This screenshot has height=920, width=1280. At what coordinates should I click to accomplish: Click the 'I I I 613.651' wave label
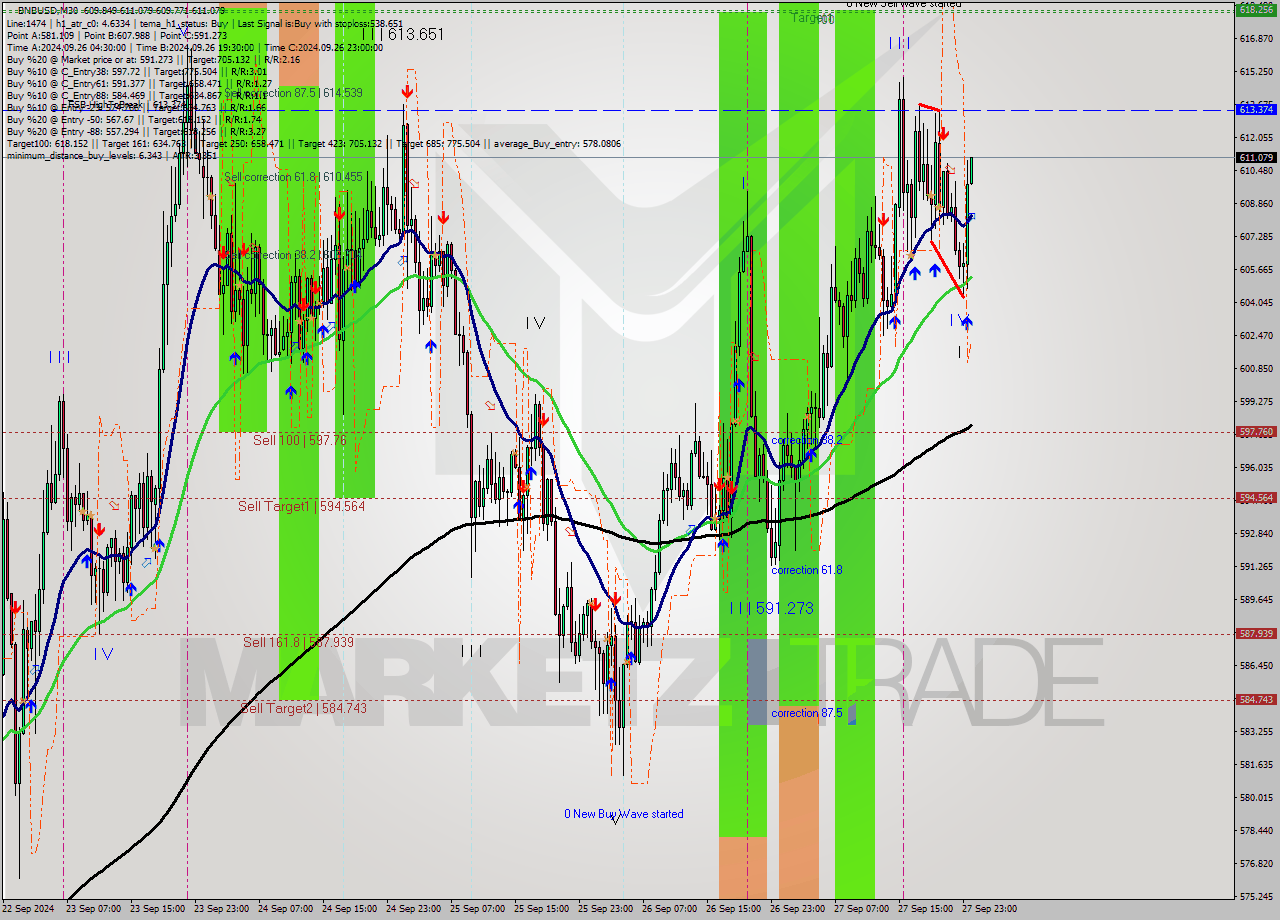402,34
